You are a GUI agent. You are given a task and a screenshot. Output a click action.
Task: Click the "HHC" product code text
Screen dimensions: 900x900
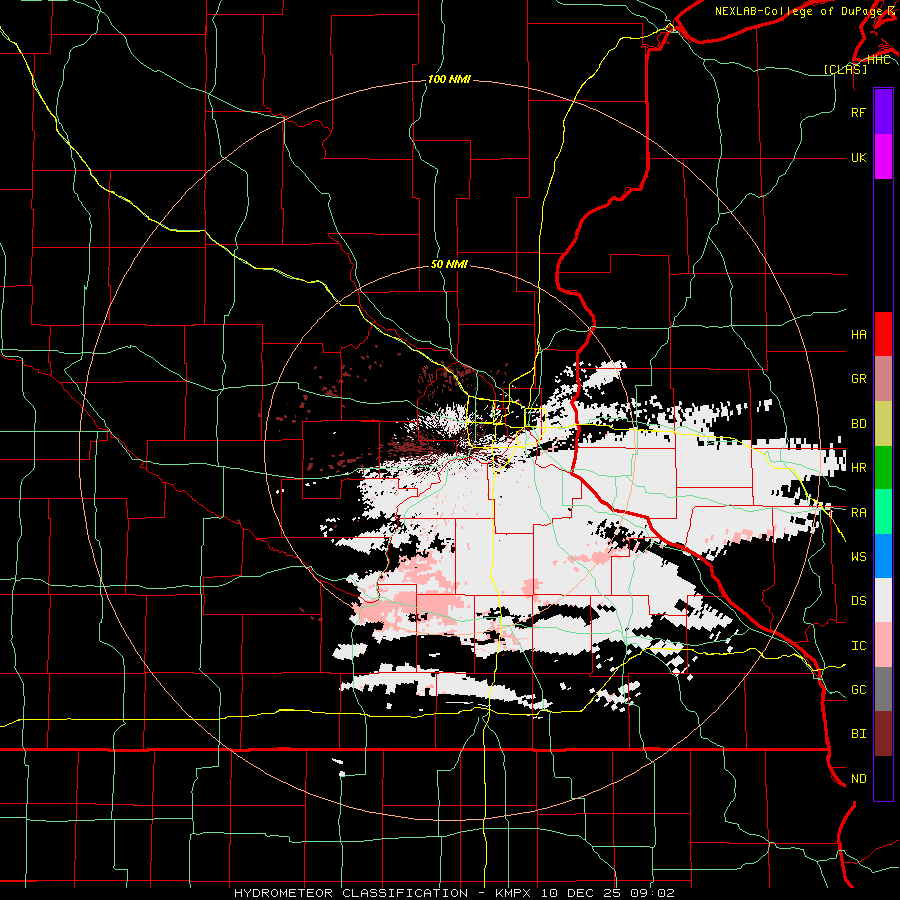pyautogui.click(x=878, y=60)
